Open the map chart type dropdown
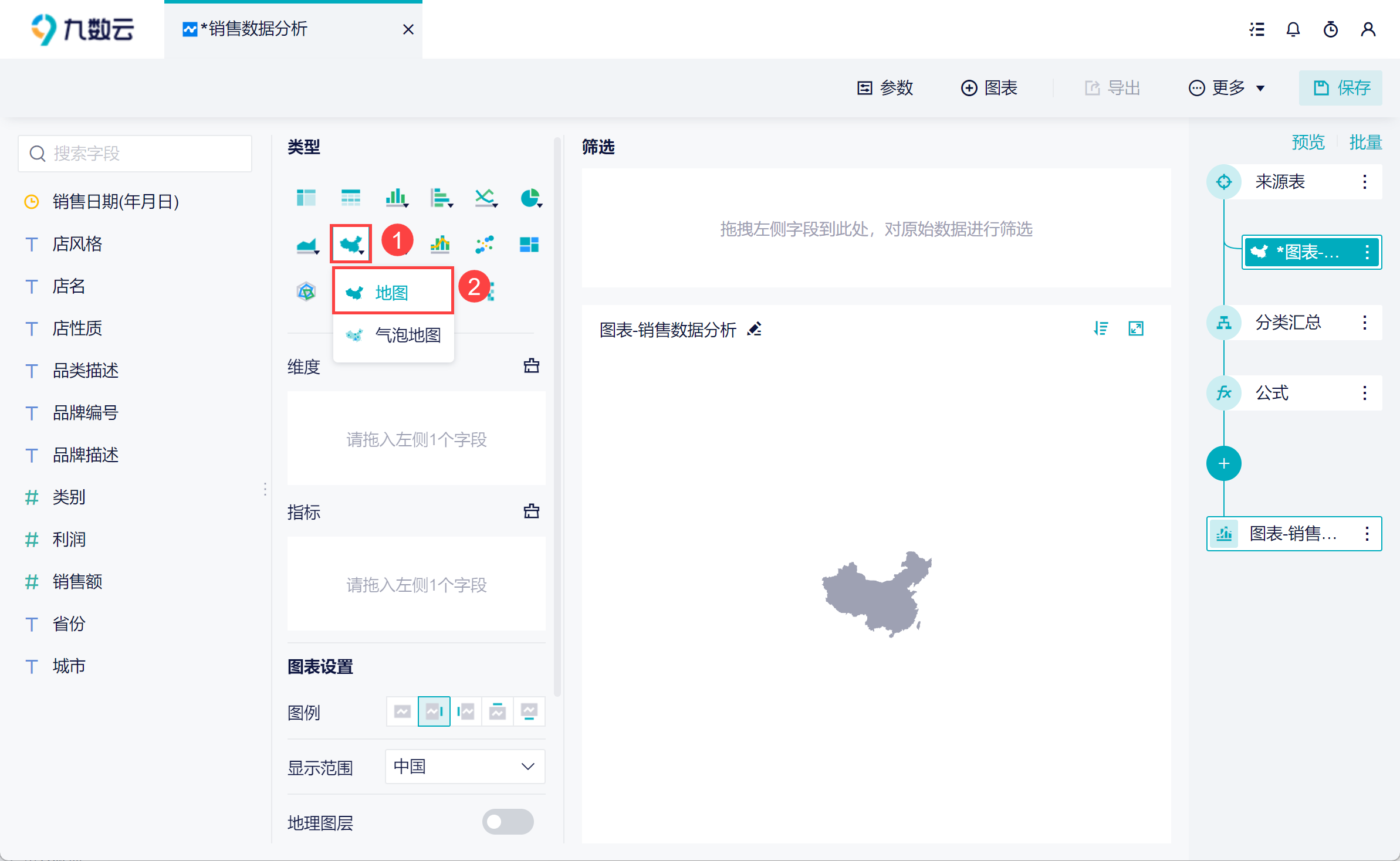This screenshot has height=861, width=1400. point(351,244)
